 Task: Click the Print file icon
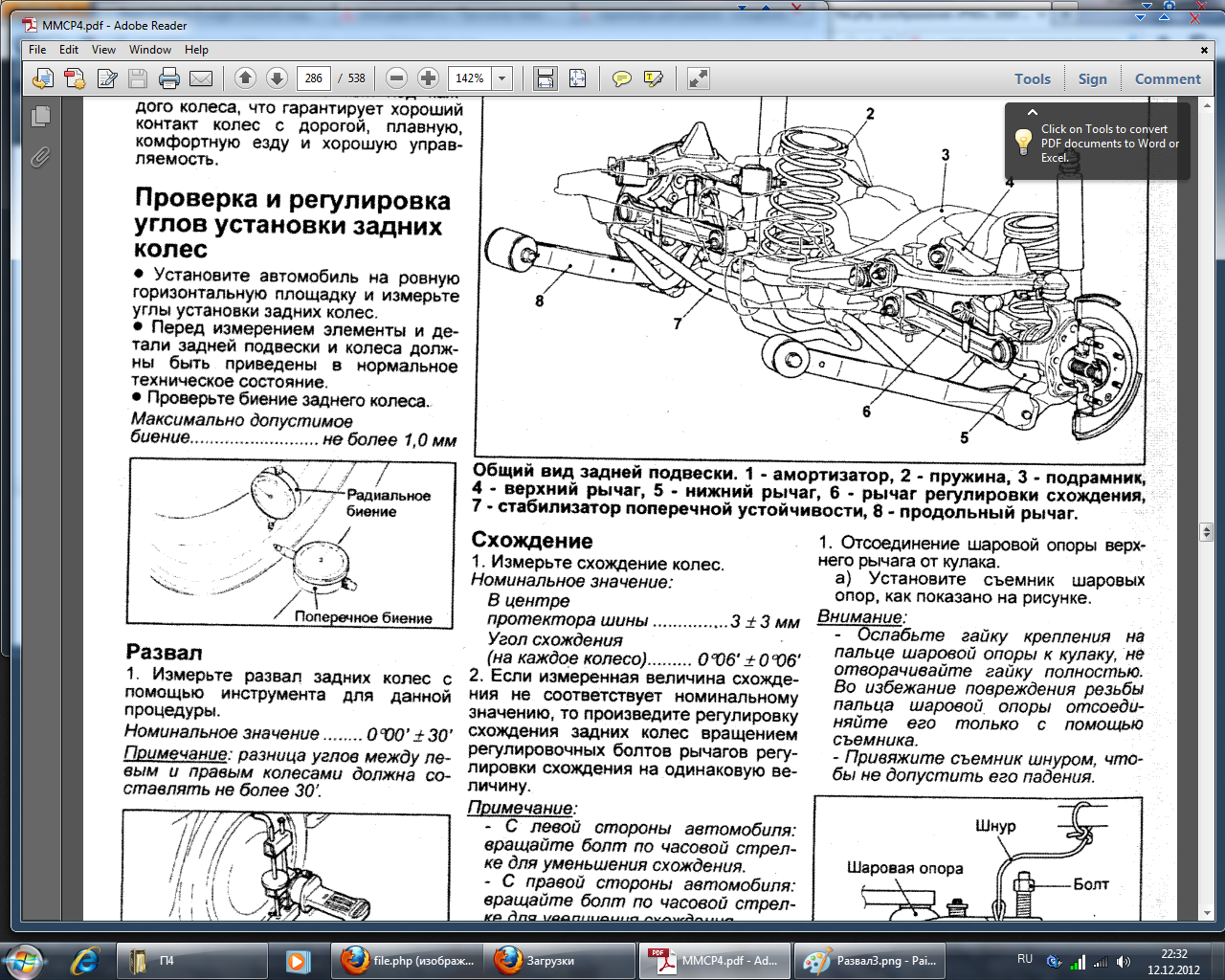click(169, 78)
